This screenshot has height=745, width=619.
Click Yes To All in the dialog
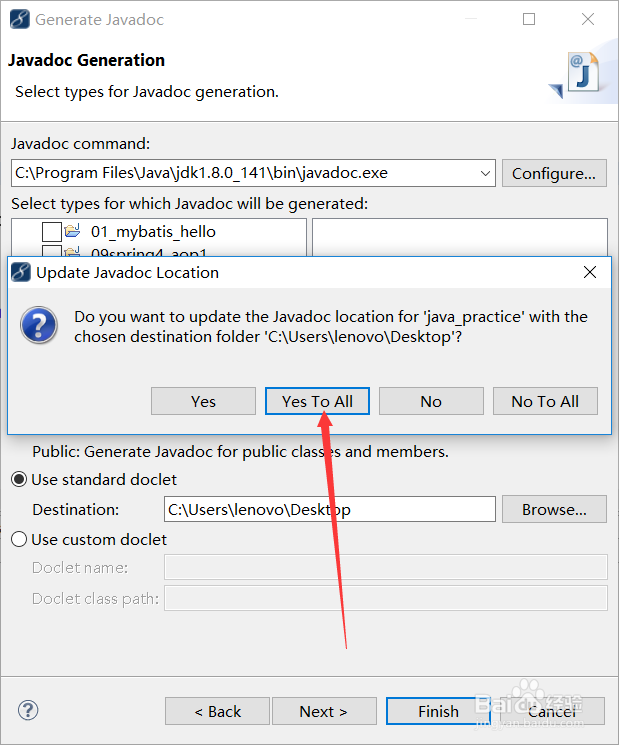pyautogui.click(x=317, y=401)
